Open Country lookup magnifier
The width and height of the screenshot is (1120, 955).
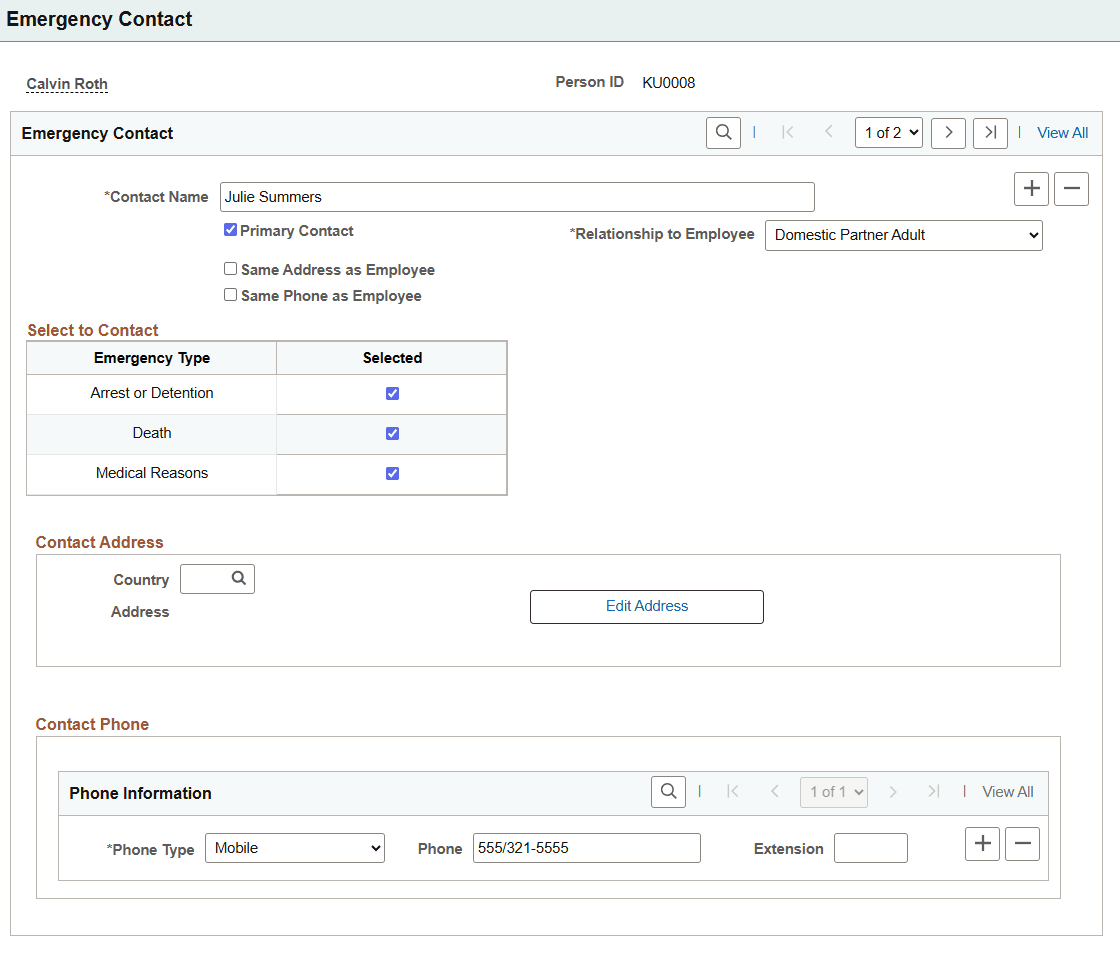pyautogui.click(x=239, y=579)
